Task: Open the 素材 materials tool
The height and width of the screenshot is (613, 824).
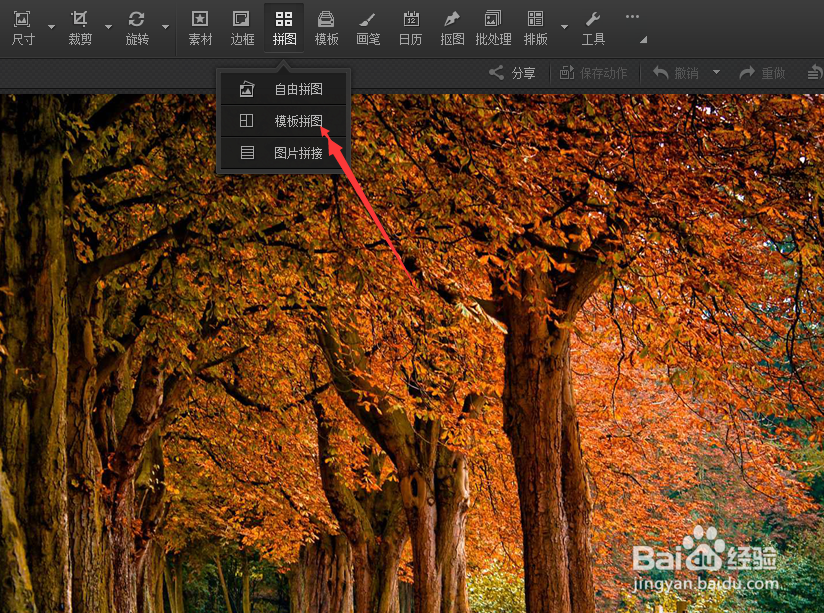Action: click(x=200, y=28)
